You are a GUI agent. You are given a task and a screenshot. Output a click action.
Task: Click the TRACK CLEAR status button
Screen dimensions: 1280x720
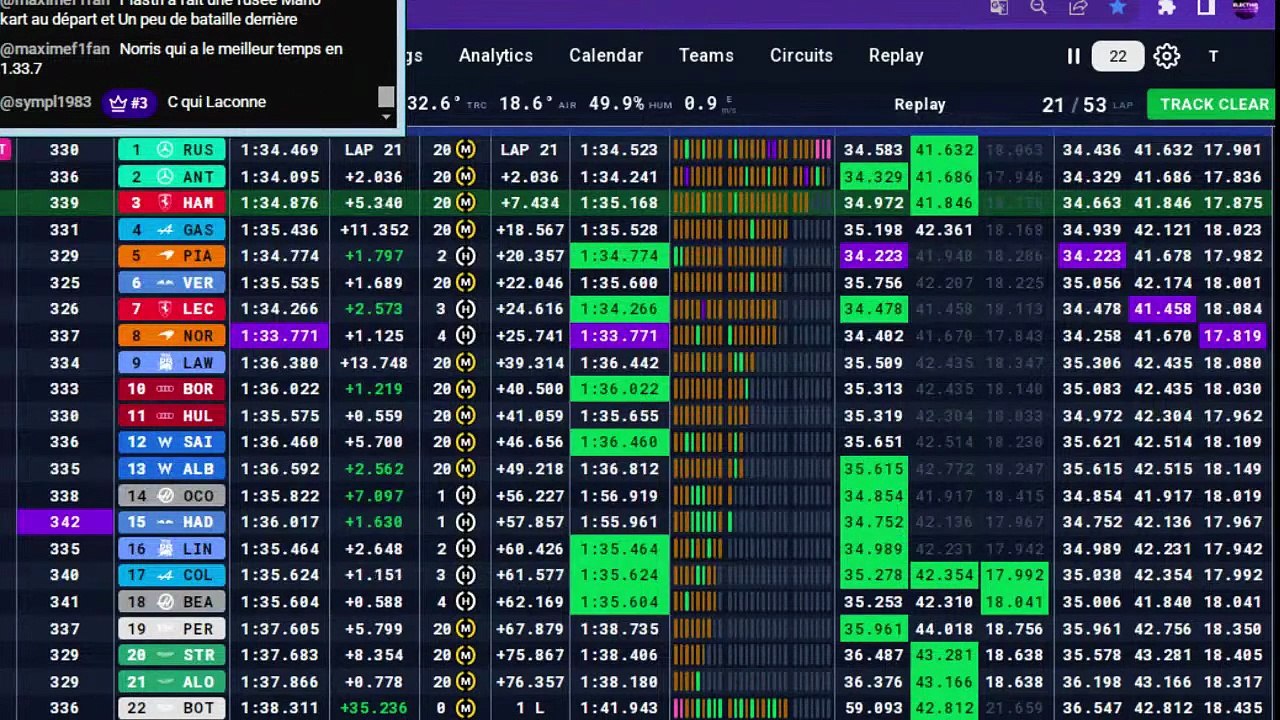(1211, 104)
